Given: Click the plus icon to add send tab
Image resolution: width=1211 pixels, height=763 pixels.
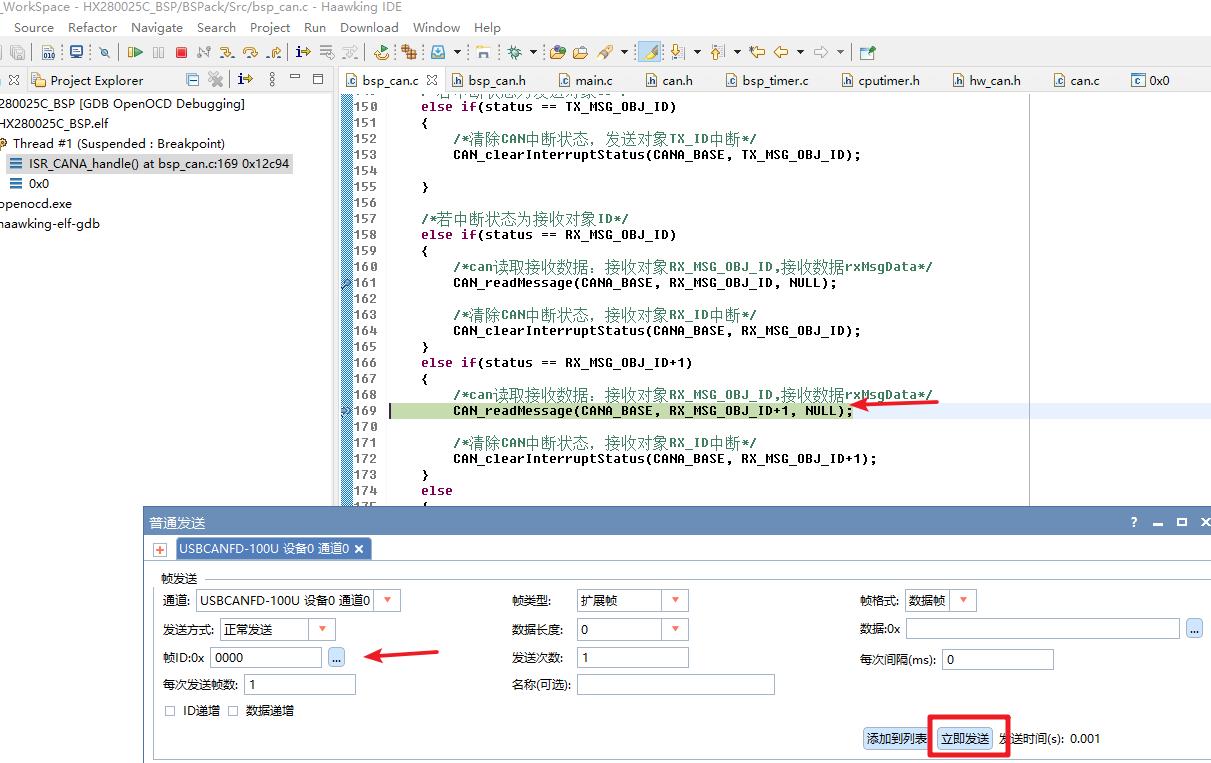Looking at the screenshot, I should tap(160, 549).
